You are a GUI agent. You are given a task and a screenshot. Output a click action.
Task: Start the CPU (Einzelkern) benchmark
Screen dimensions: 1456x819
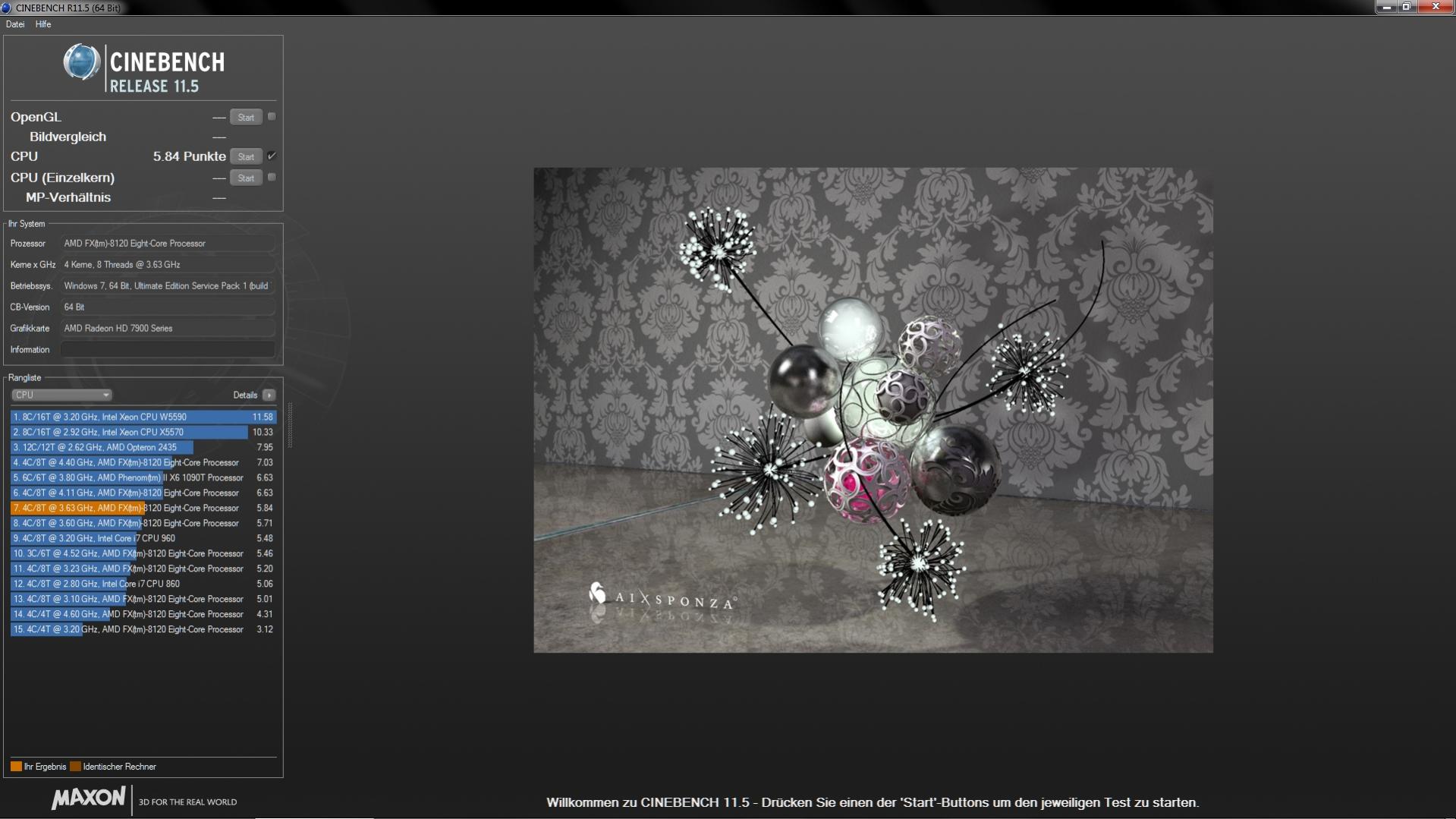[x=246, y=178]
